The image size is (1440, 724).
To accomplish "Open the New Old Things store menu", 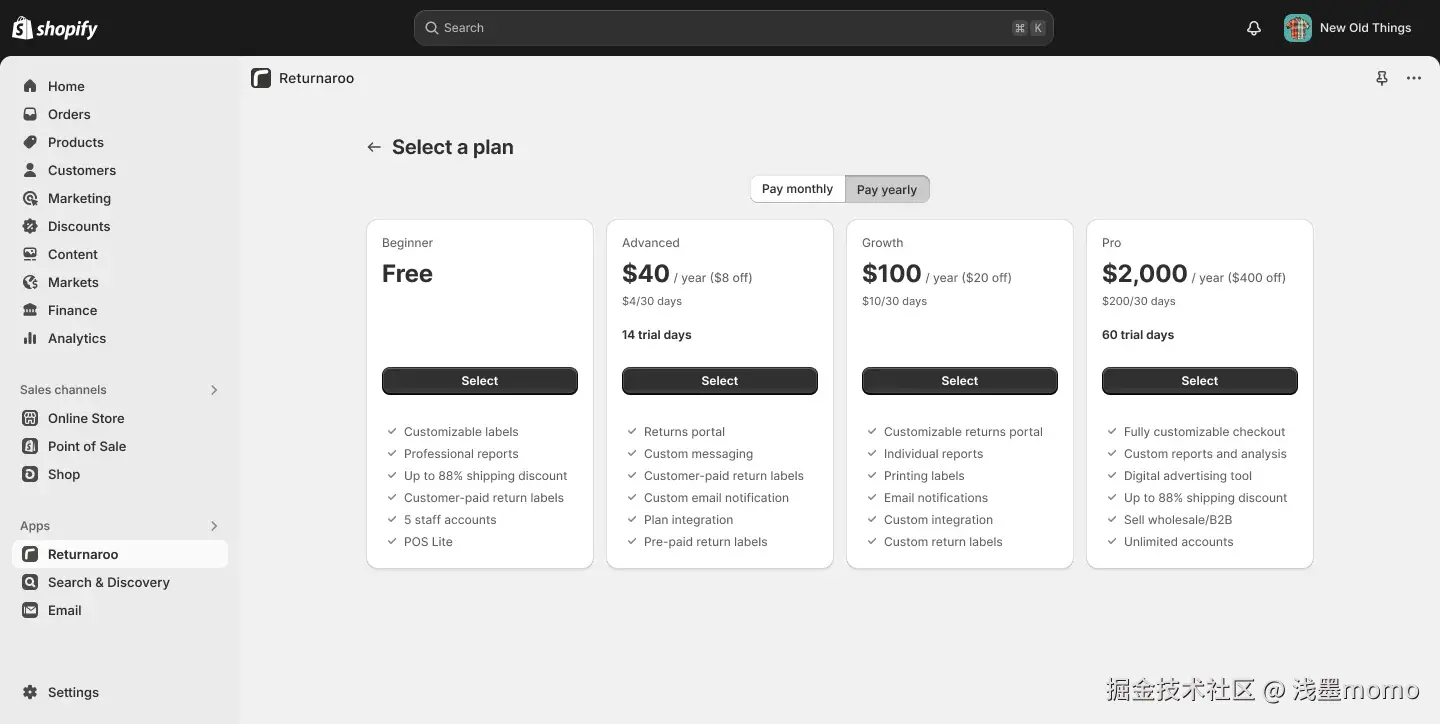I will pos(1348,28).
